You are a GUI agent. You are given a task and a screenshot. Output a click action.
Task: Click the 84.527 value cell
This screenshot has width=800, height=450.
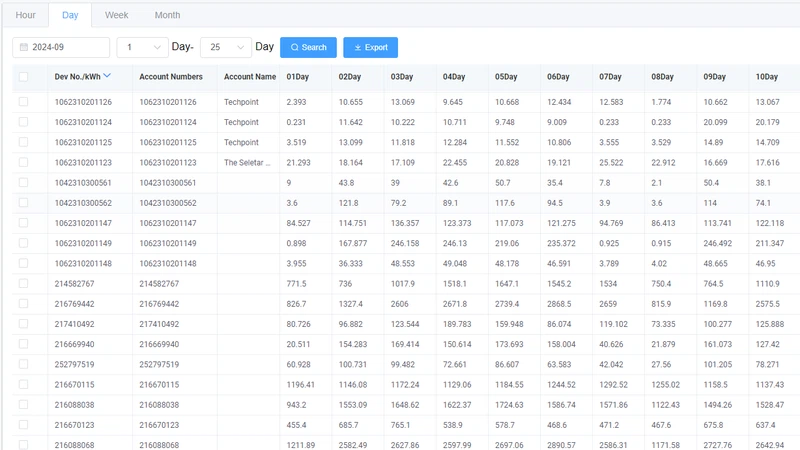(x=298, y=223)
